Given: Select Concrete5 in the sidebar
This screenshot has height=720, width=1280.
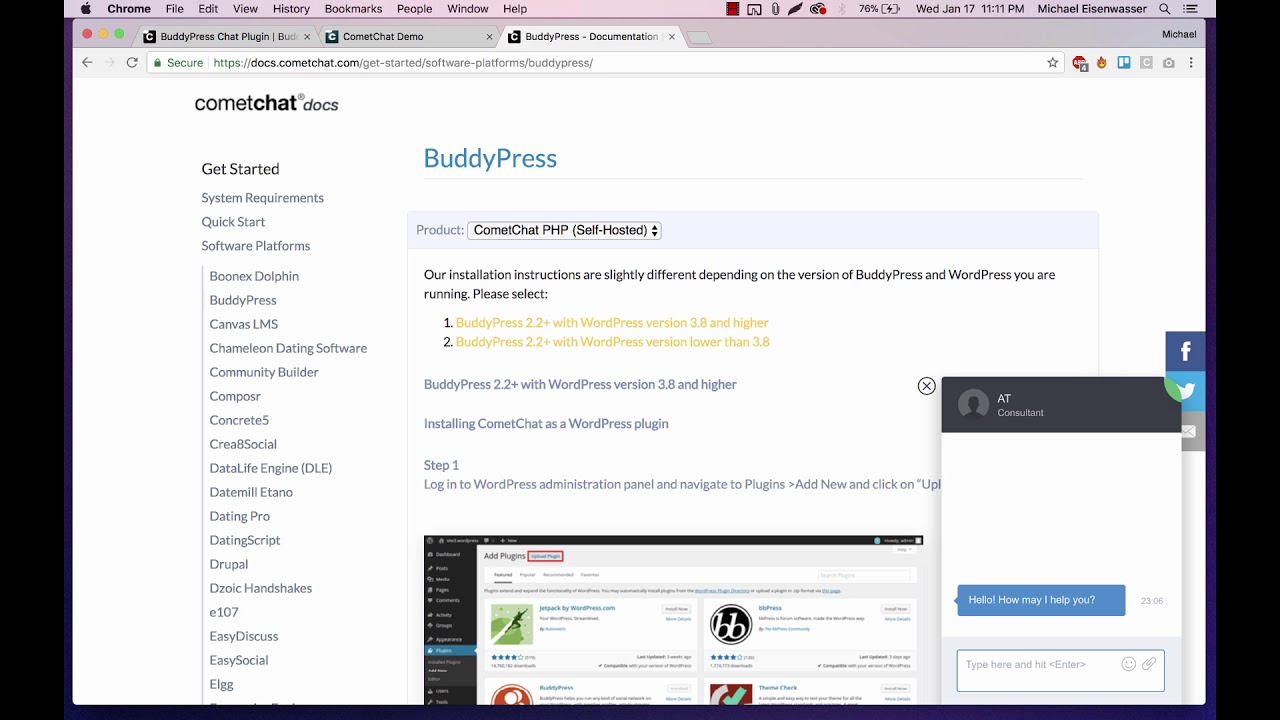Looking at the screenshot, I should (239, 420).
